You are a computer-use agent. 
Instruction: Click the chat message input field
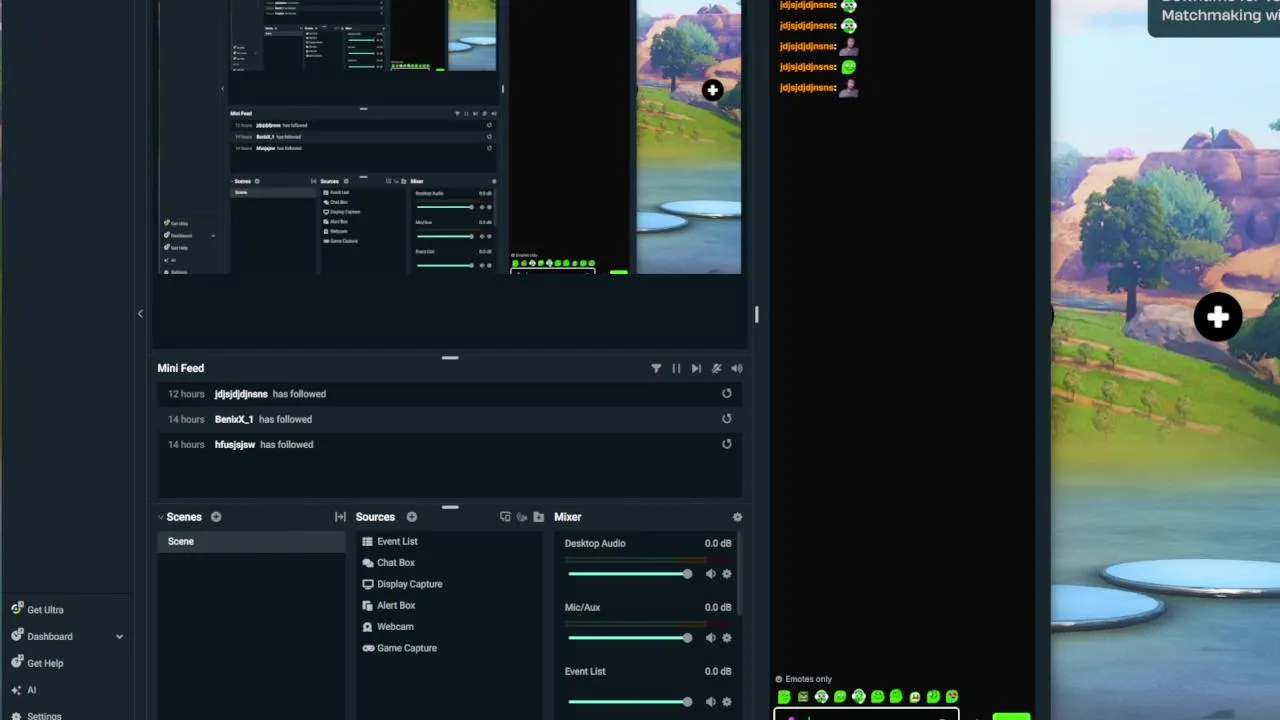point(866,715)
